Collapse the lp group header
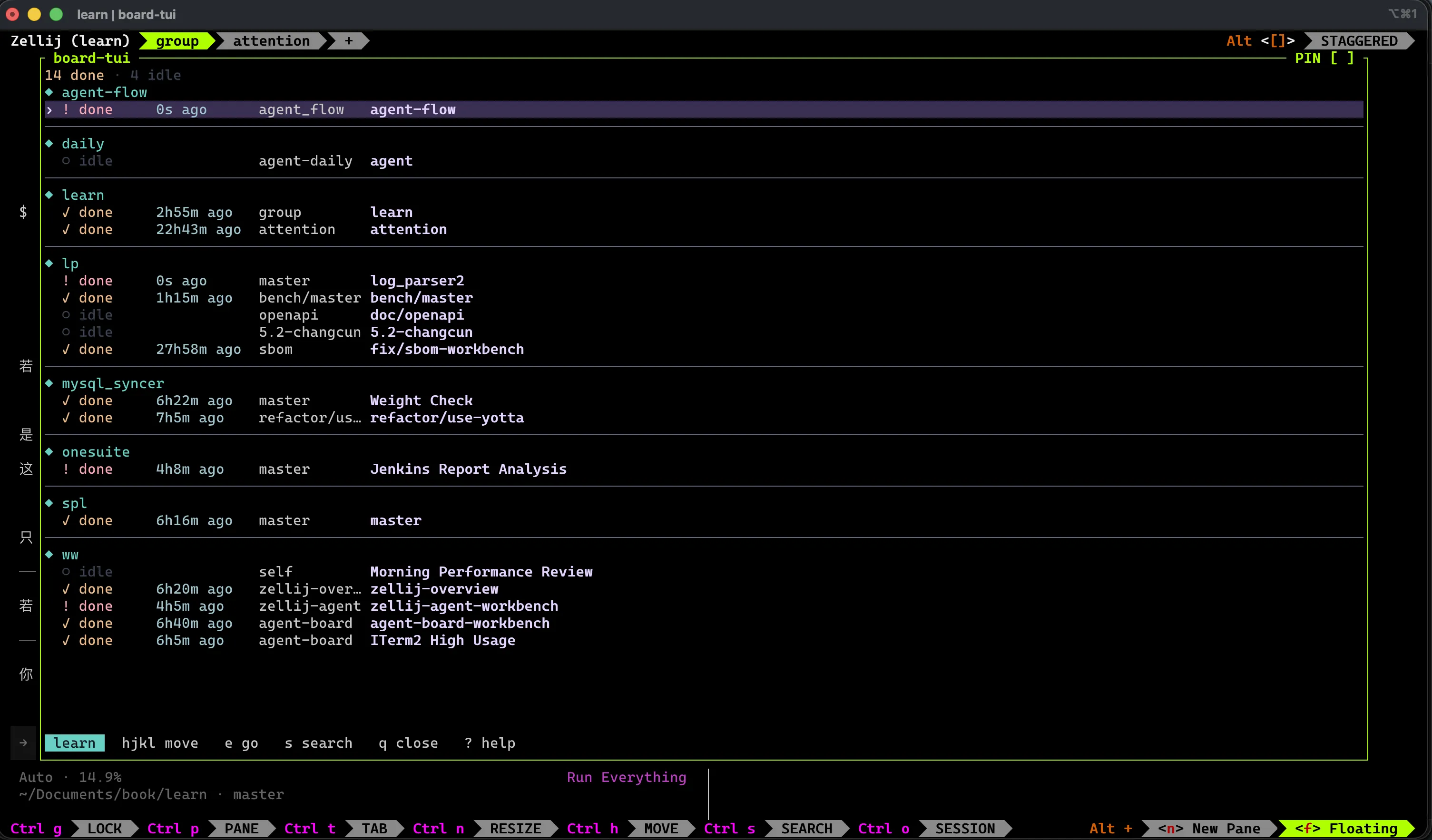 [x=70, y=264]
